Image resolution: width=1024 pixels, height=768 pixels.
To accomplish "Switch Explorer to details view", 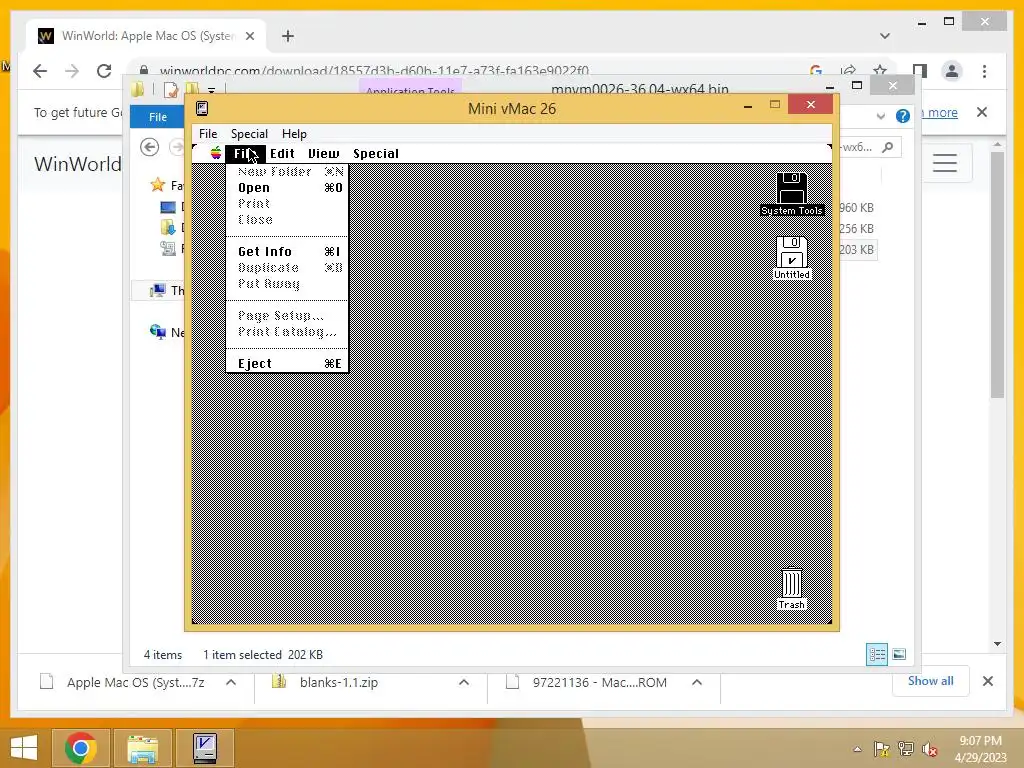I will [x=876, y=654].
